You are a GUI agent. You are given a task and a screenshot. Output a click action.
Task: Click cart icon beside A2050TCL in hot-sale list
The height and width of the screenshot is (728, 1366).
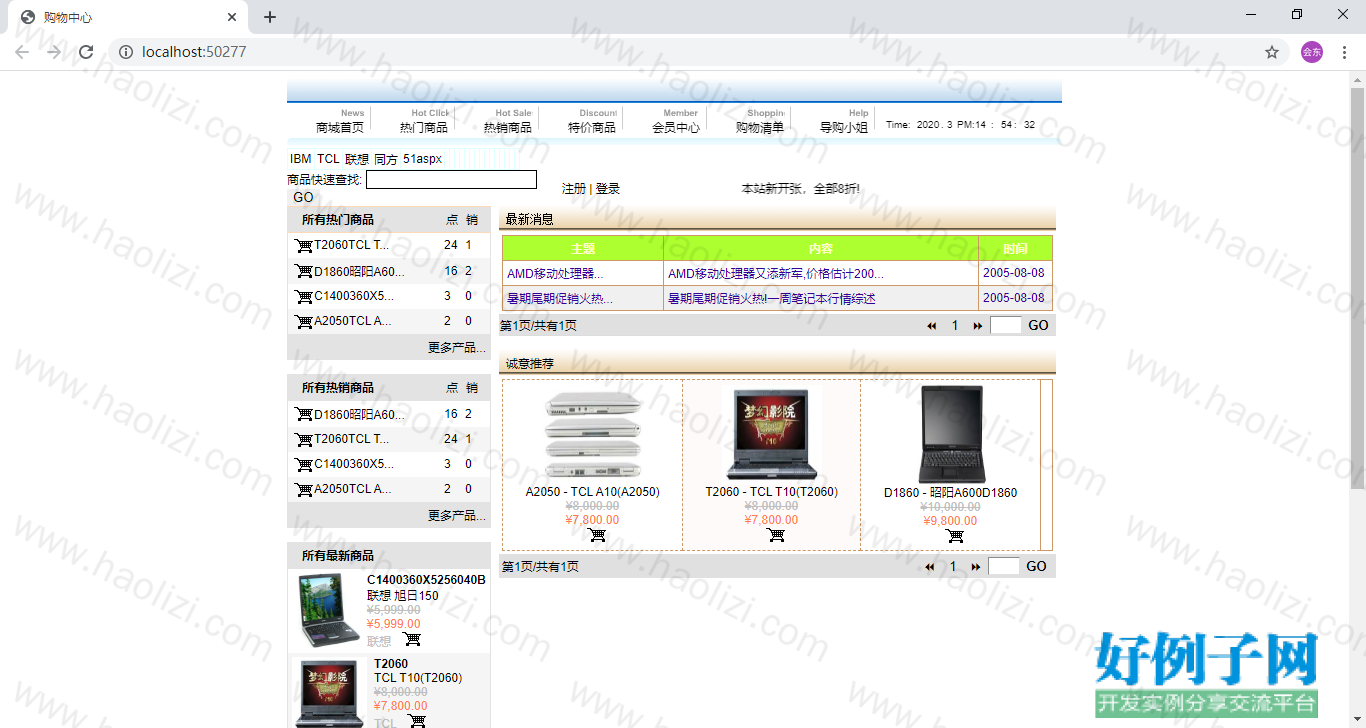pyautogui.click(x=304, y=489)
